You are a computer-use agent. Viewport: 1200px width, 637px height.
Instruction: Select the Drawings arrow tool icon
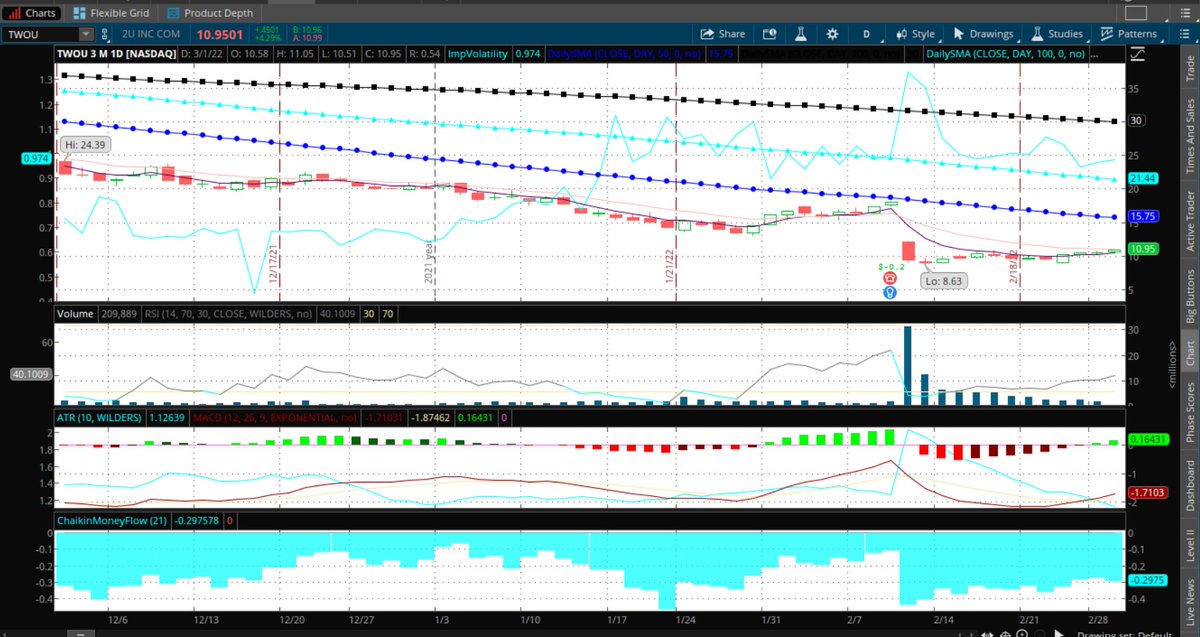click(958, 33)
